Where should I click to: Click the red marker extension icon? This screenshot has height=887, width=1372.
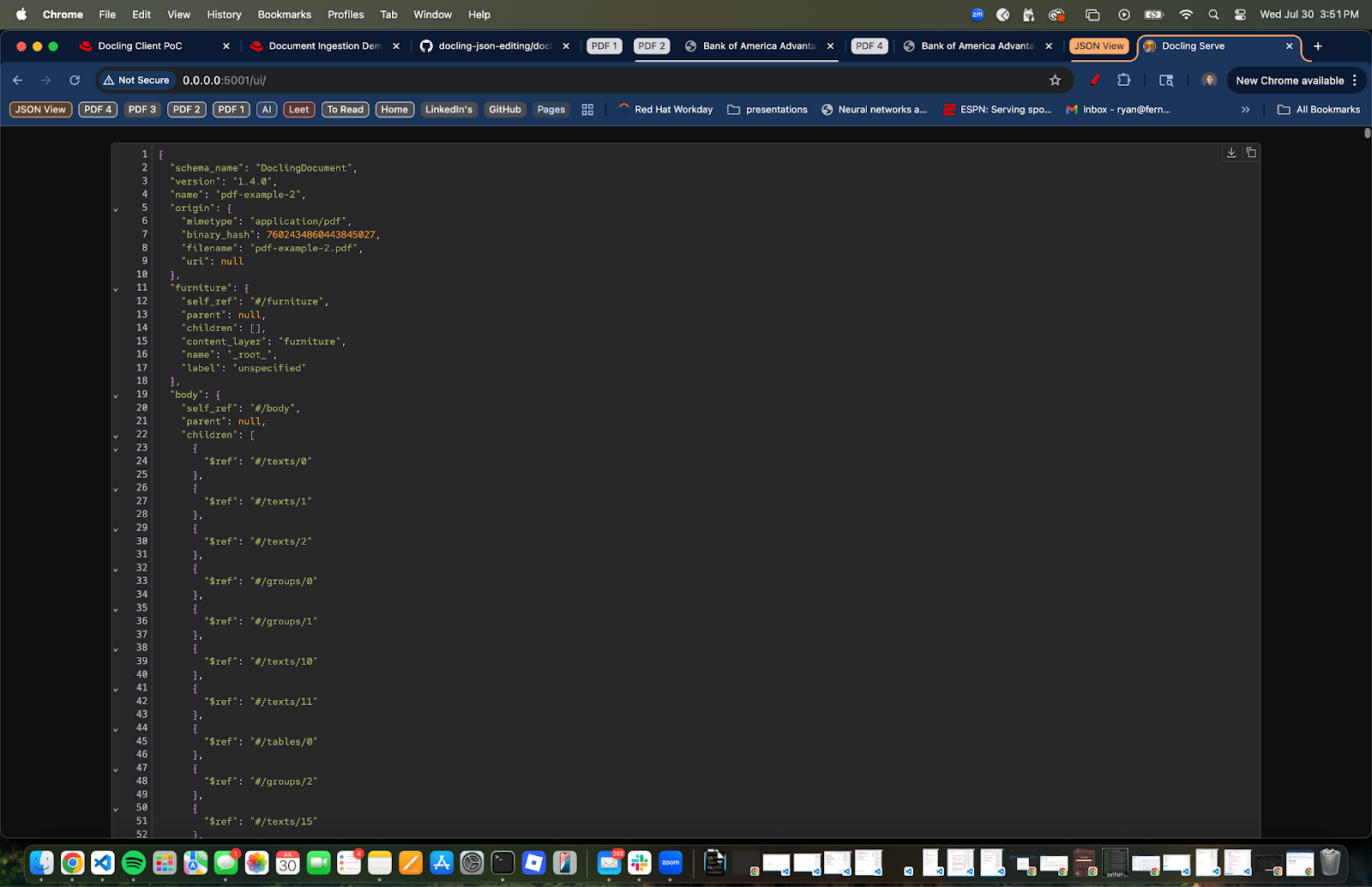click(x=1095, y=81)
